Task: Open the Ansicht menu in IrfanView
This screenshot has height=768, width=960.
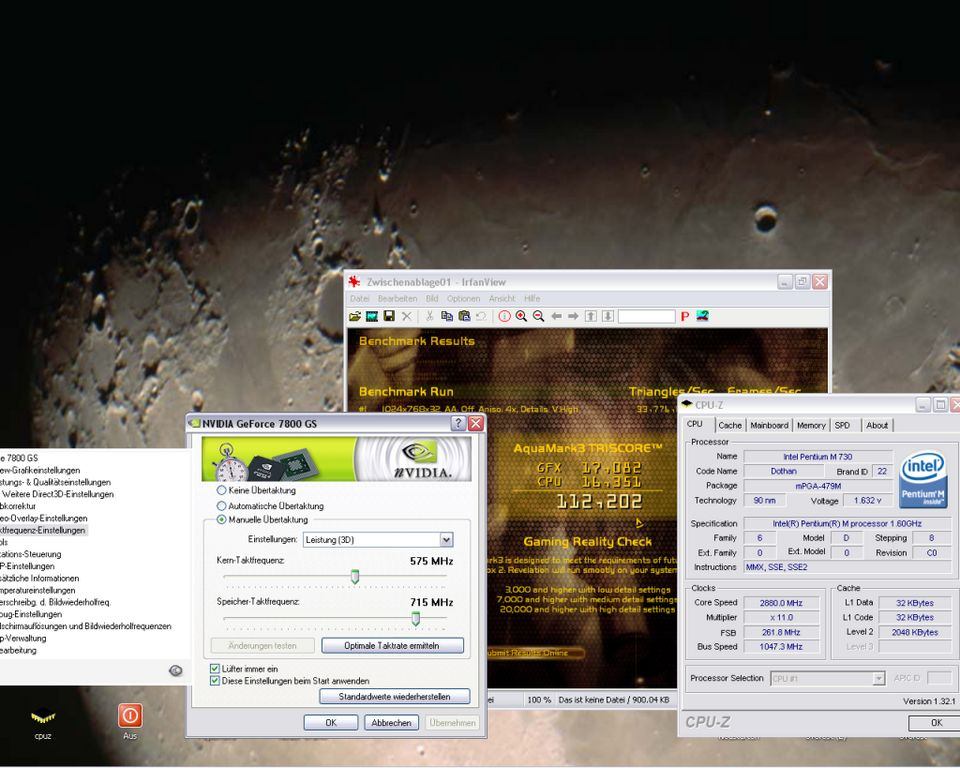Action: point(502,299)
